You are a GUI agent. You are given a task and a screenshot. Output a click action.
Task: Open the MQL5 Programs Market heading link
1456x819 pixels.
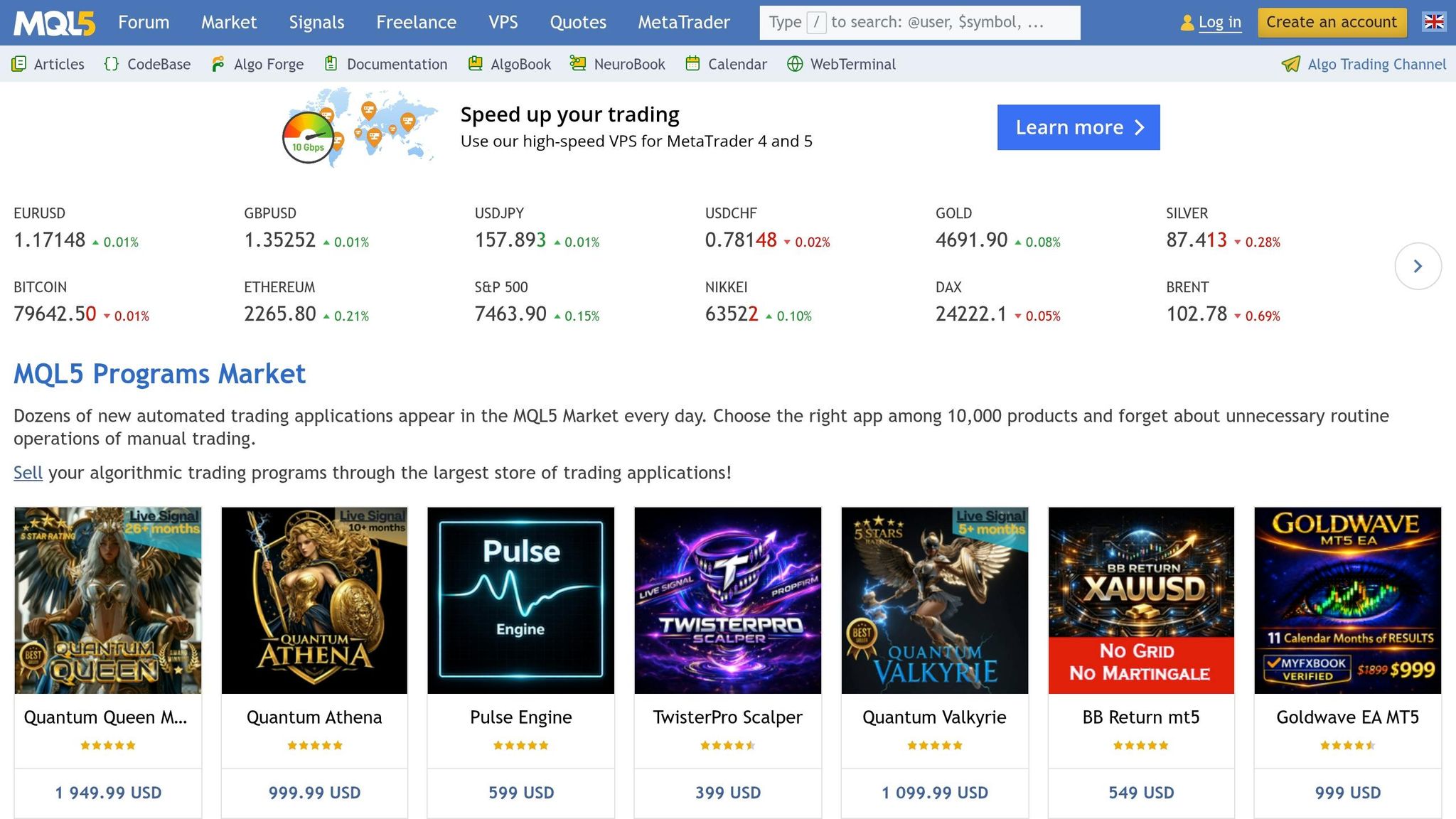159,374
